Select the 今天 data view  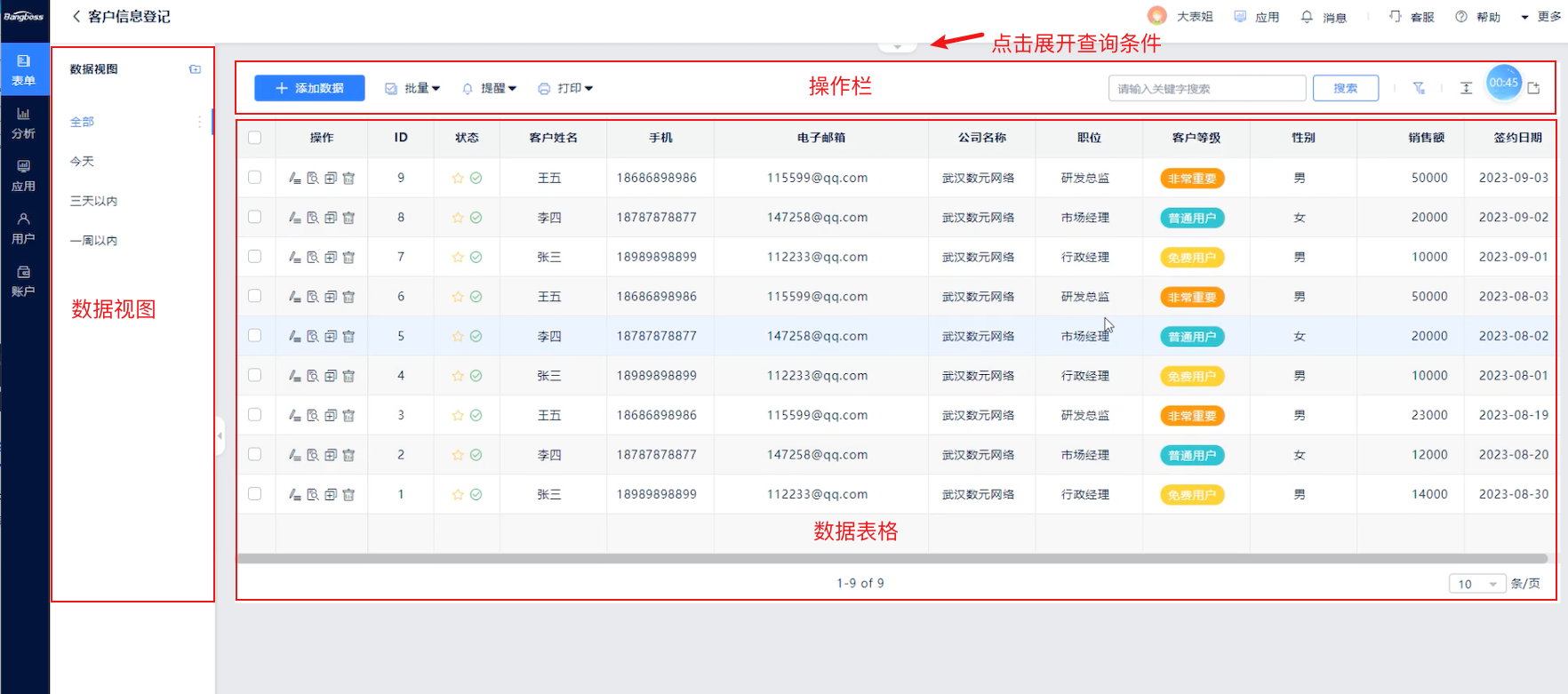point(83,162)
